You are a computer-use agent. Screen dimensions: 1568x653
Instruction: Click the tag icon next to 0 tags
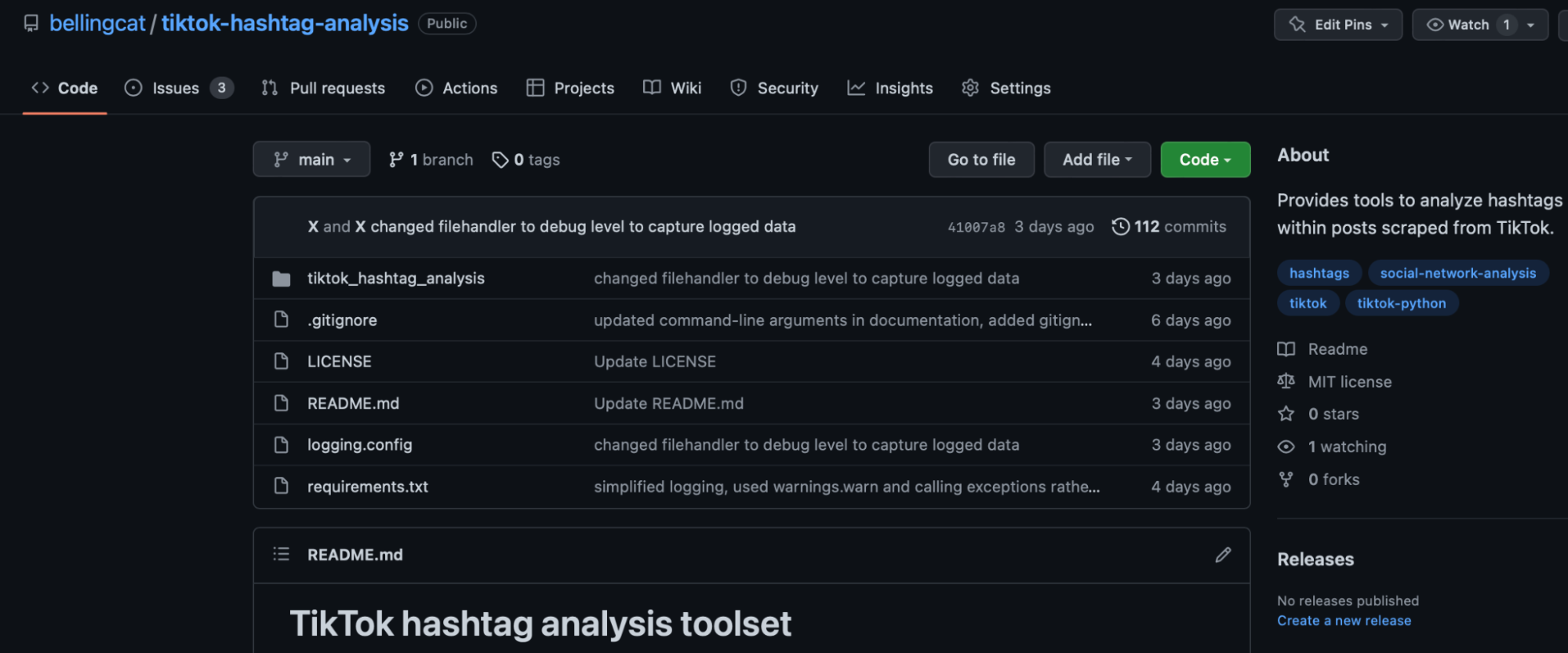[500, 160]
